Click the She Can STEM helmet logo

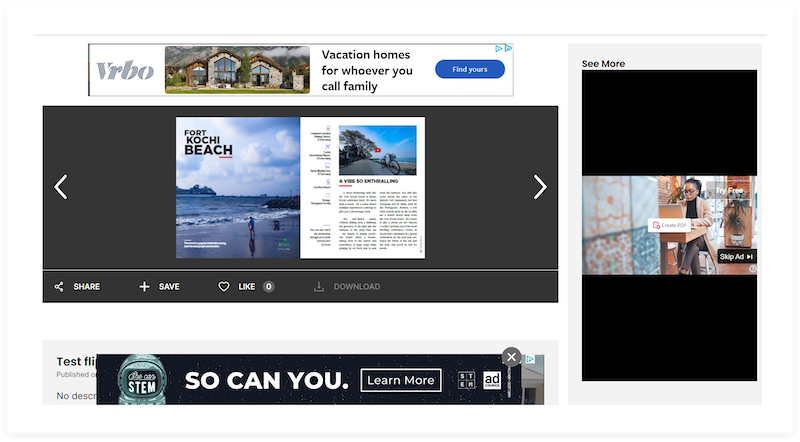(142, 380)
